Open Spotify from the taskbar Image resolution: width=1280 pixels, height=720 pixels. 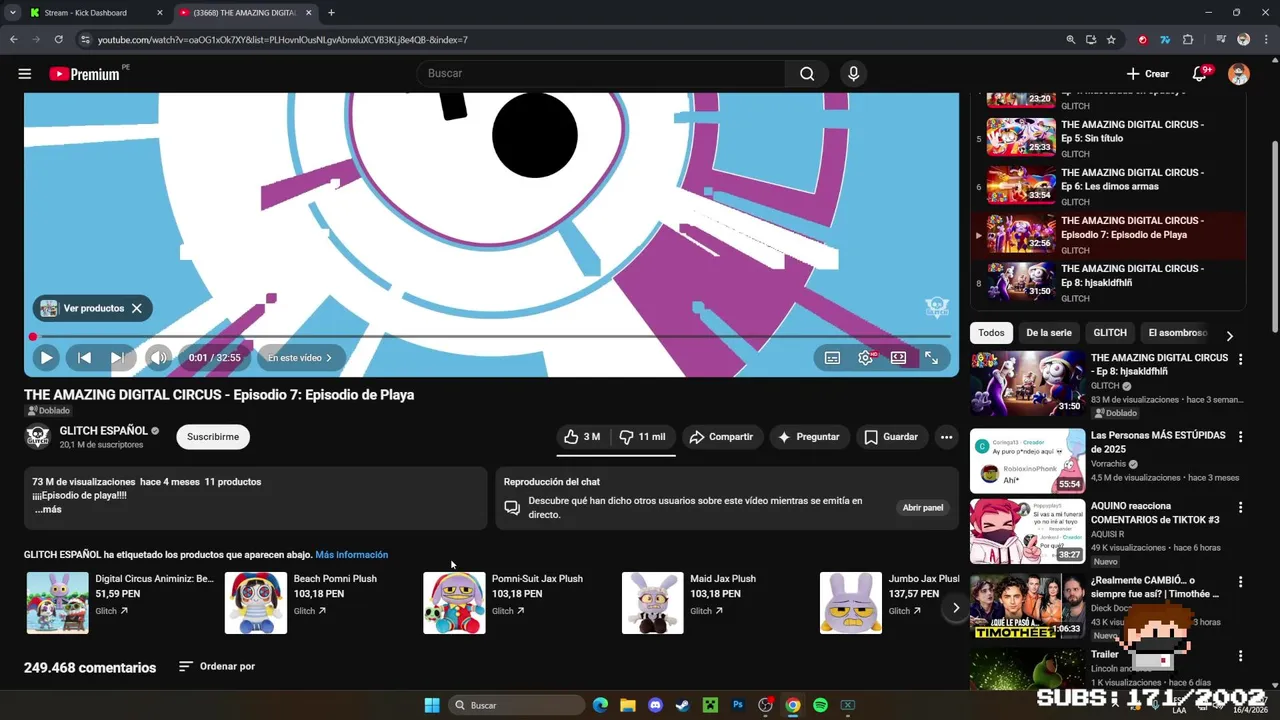click(820, 705)
